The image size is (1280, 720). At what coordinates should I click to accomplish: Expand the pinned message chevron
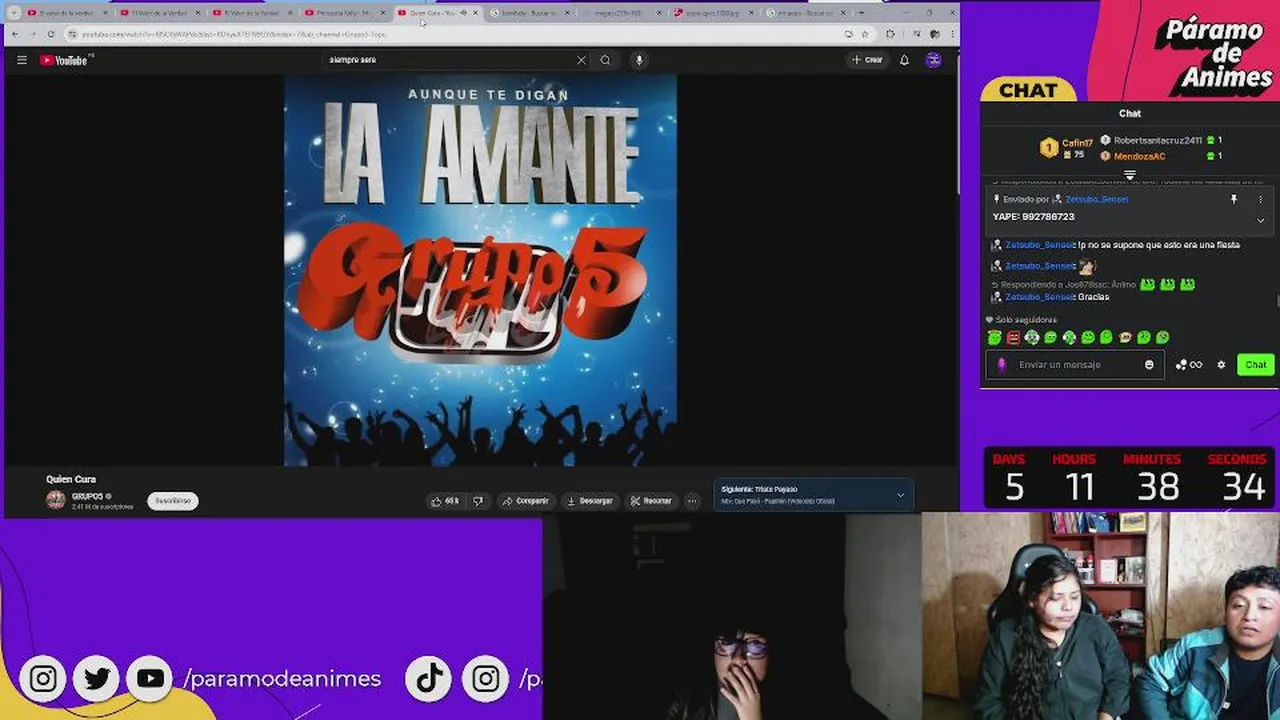[x=1260, y=220]
